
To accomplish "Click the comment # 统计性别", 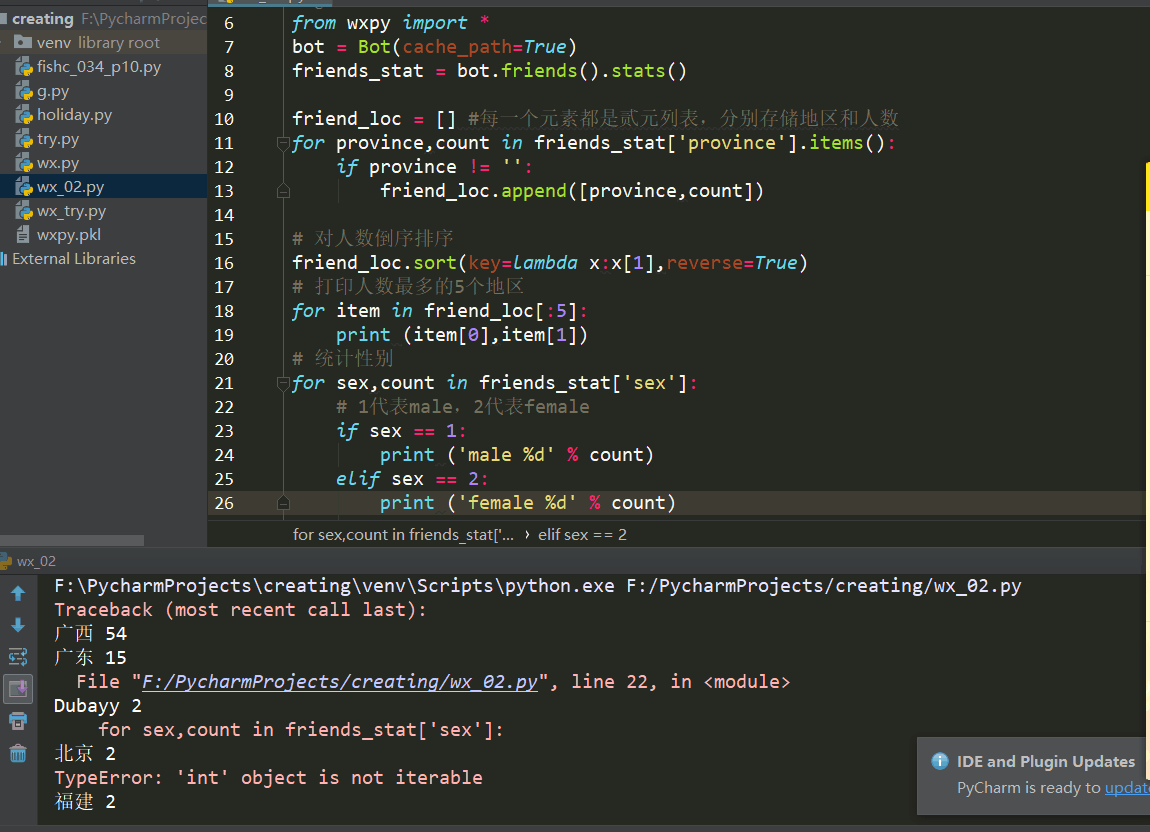I will click(x=343, y=359).
